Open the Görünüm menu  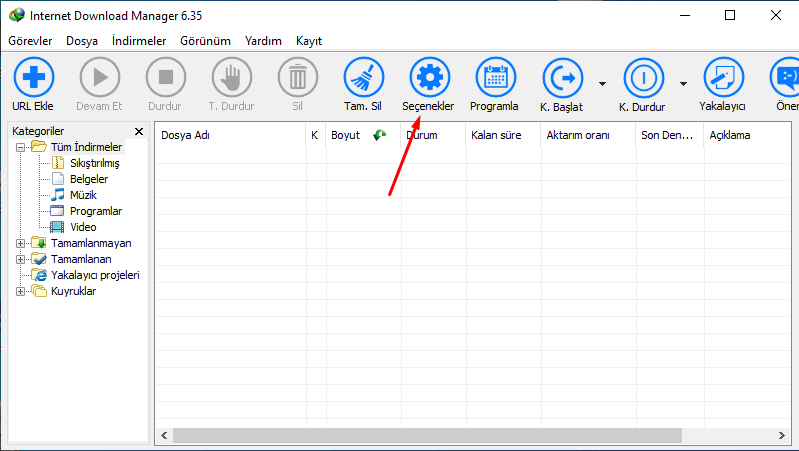pos(205,41)
